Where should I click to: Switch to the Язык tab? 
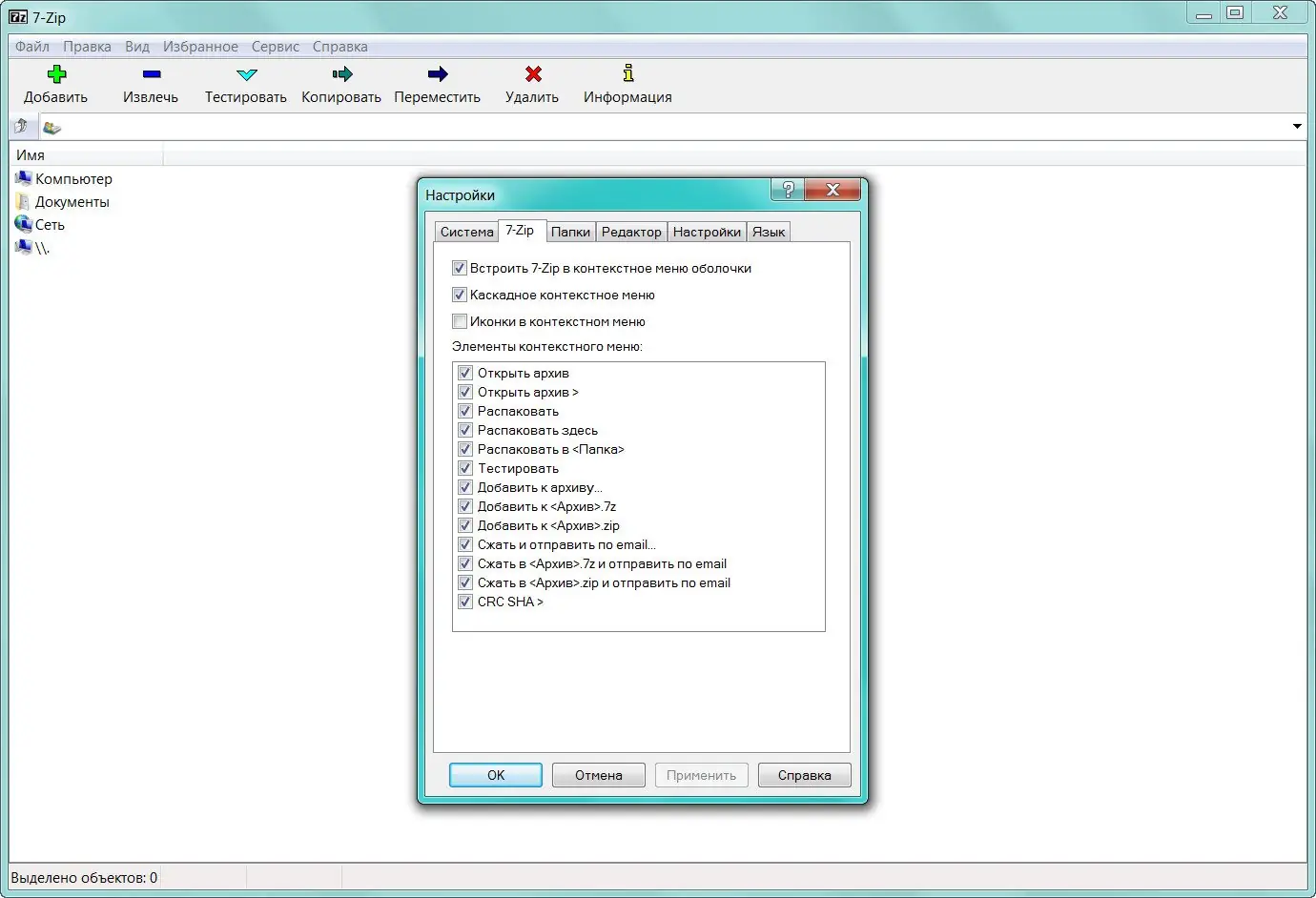[769, 232]
